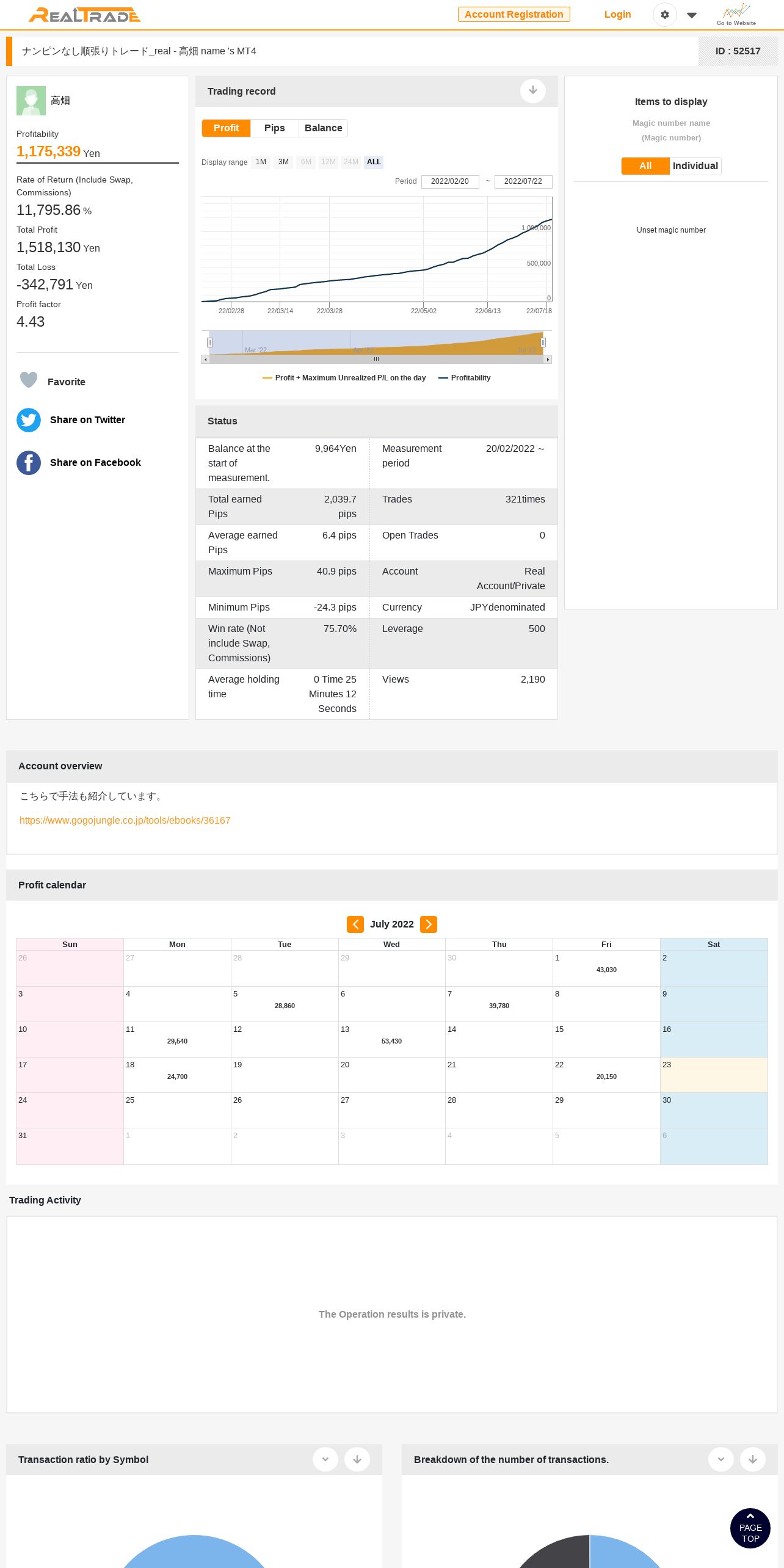Click the Favorite heart icon
The image size is (784, 1568).
click(29, 380)
